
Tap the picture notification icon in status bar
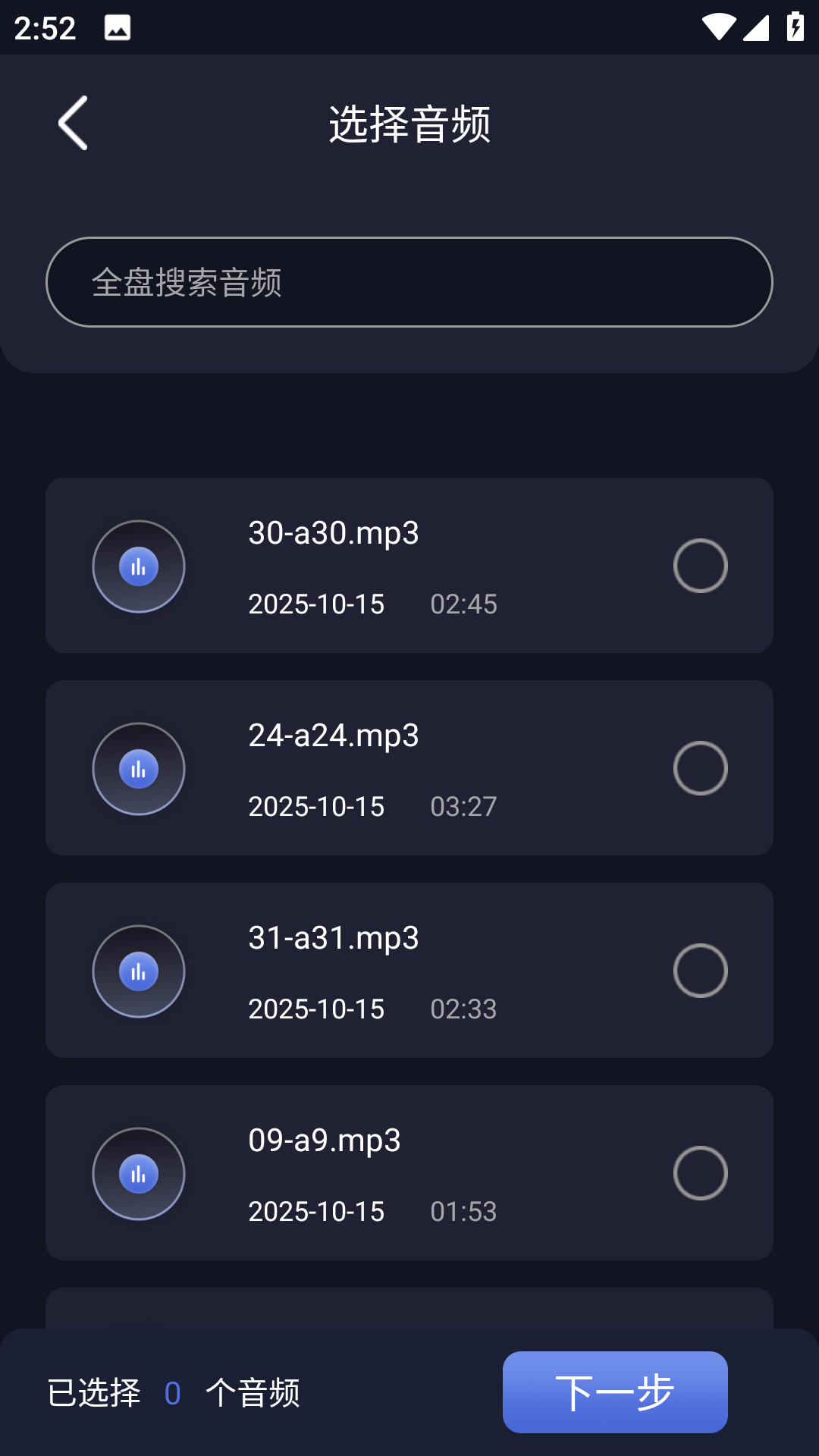coord(118,28)
